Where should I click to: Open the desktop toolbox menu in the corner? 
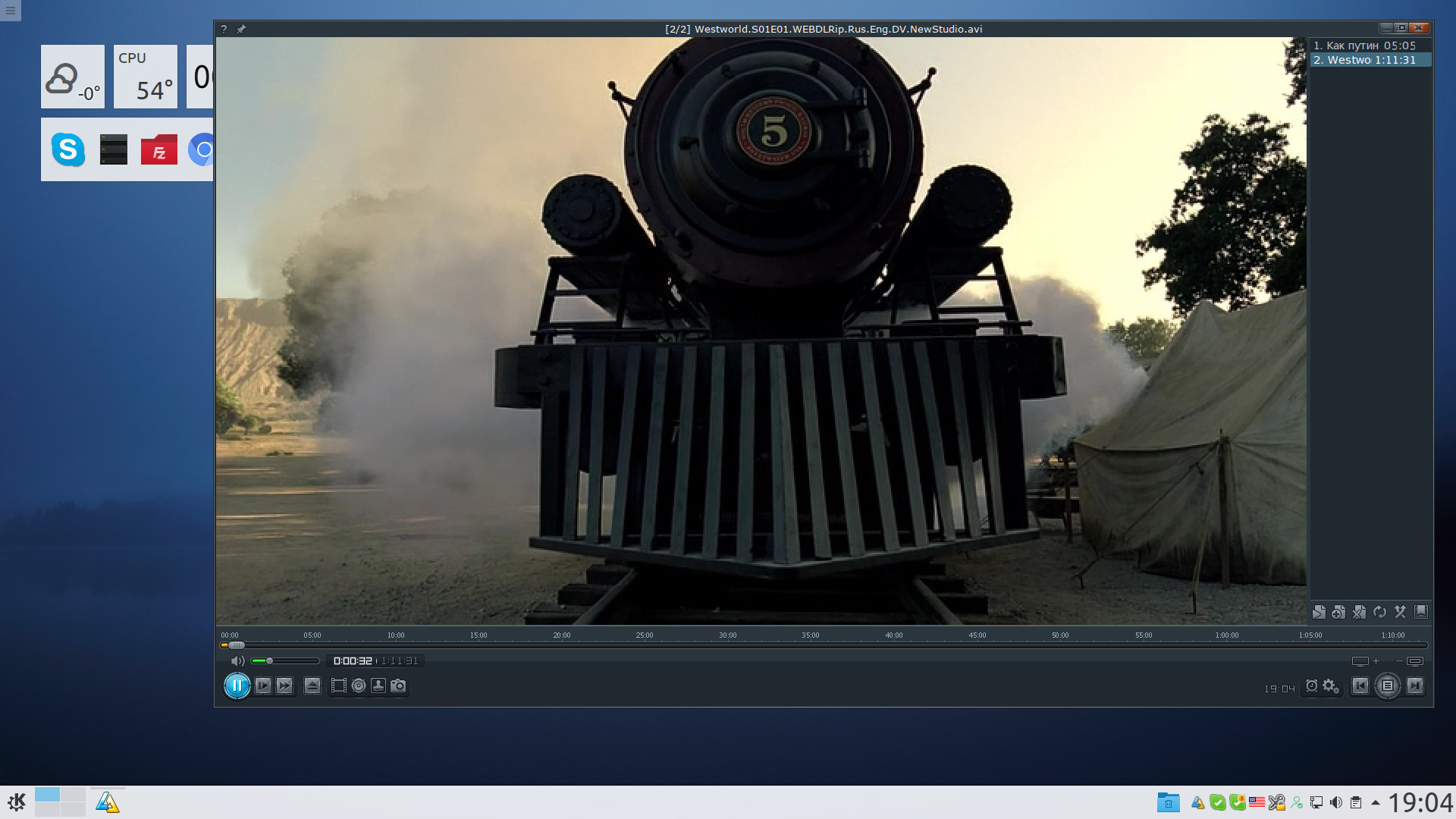tap(11, 11)
